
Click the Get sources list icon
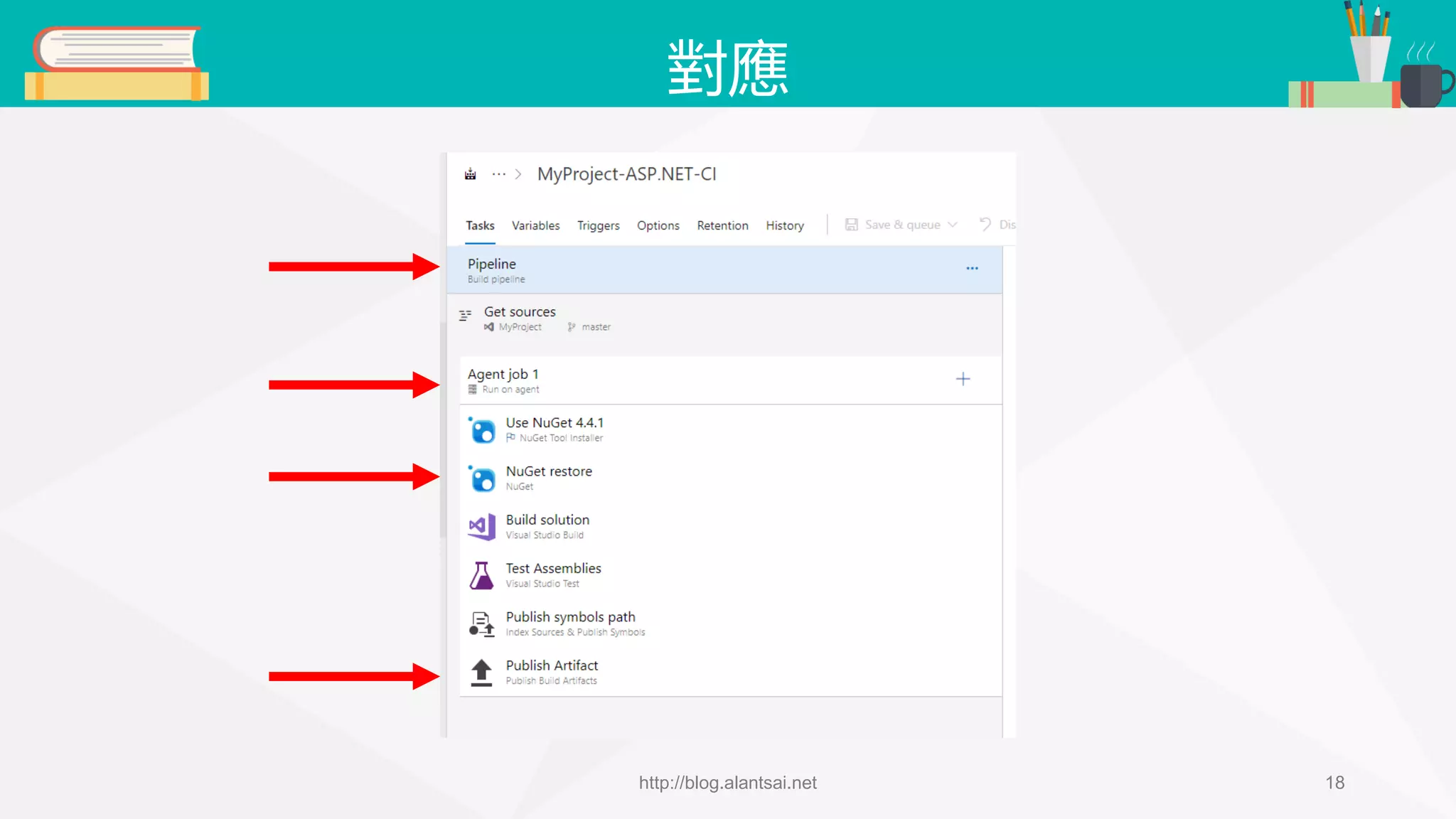point(465,315)
